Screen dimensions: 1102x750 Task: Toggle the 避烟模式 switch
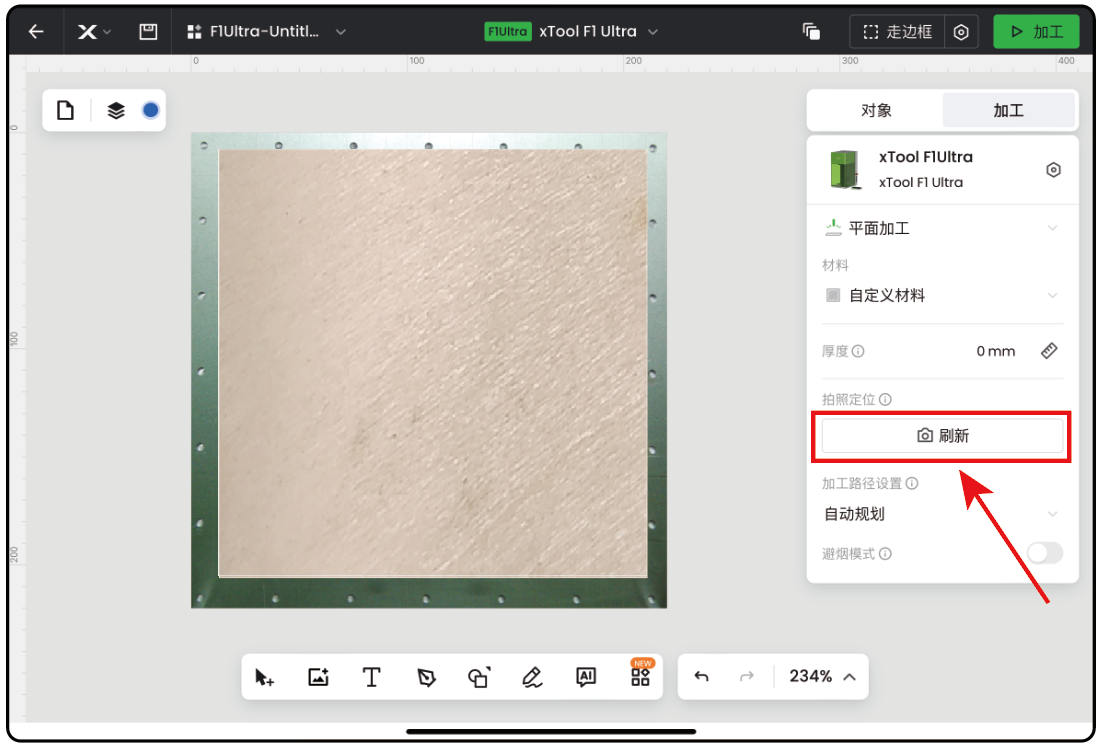pos(1044,553)
